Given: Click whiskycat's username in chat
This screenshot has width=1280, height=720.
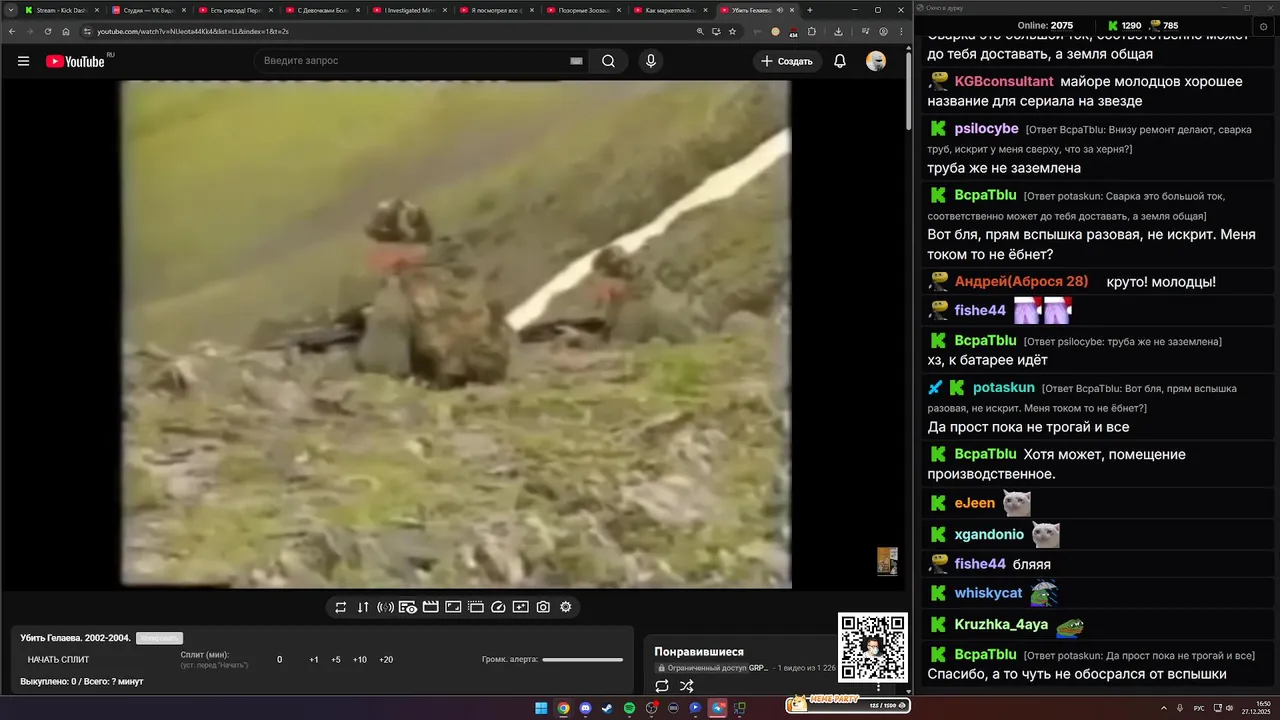Looking at the screenshot, I should [x=989, y=593].
